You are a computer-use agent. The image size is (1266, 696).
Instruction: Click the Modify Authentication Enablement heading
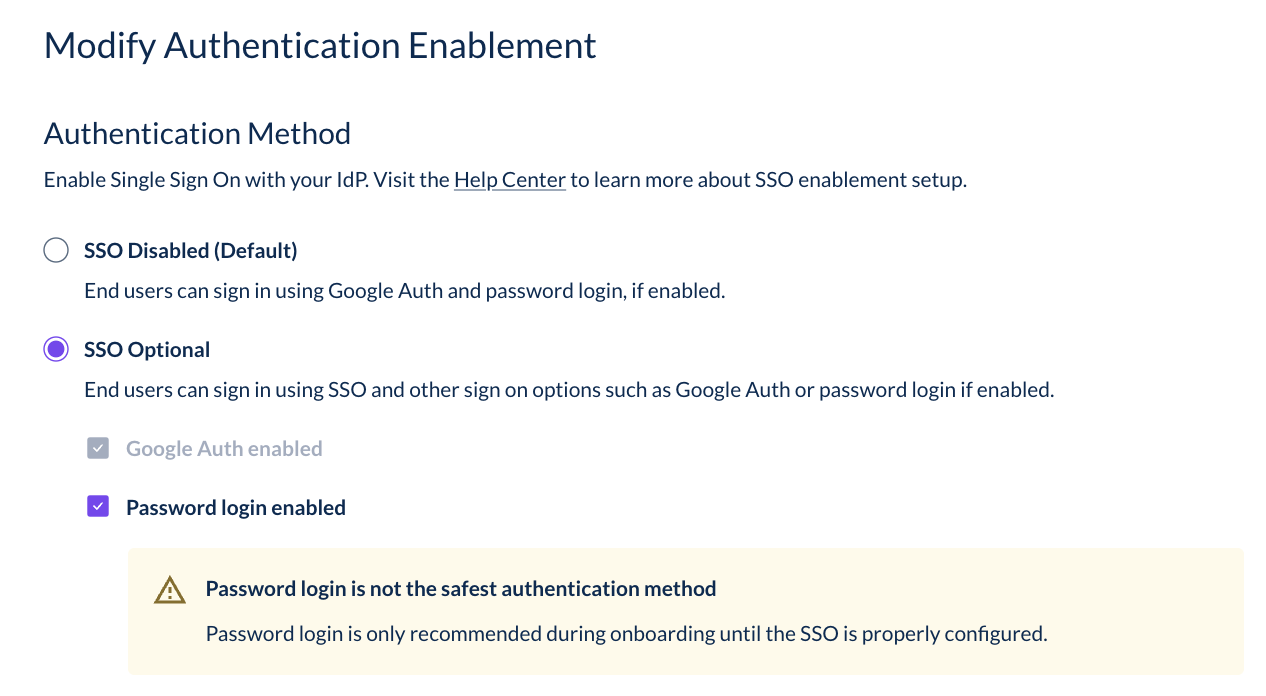[x=320, y=45]
